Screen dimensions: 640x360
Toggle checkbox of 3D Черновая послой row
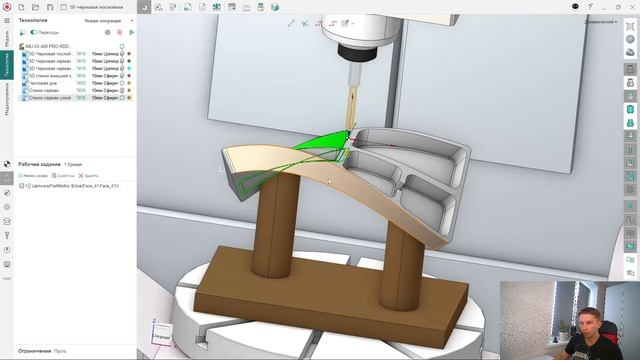122,54
